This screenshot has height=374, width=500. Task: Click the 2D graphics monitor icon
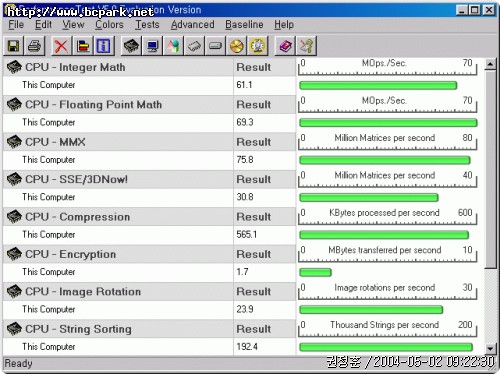[x=152, y=46]
